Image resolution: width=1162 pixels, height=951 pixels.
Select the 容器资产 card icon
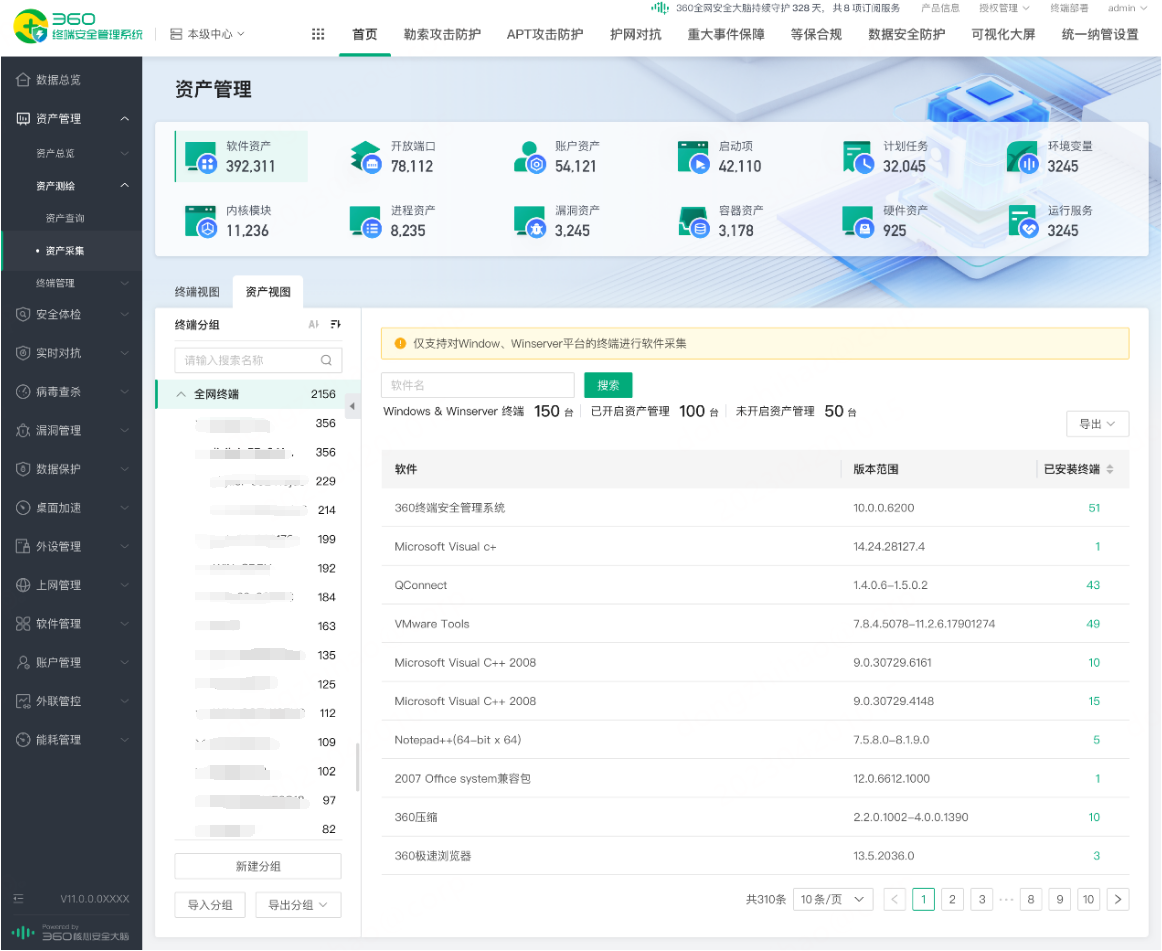694,221
